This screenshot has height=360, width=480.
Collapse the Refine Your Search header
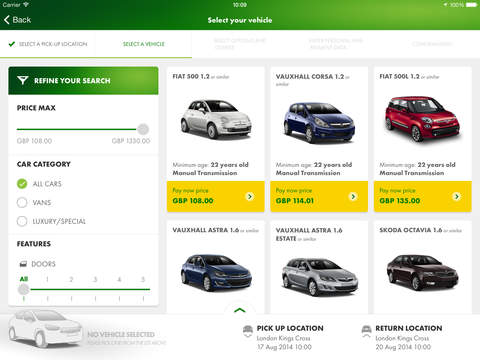click(x=83, y=81)
